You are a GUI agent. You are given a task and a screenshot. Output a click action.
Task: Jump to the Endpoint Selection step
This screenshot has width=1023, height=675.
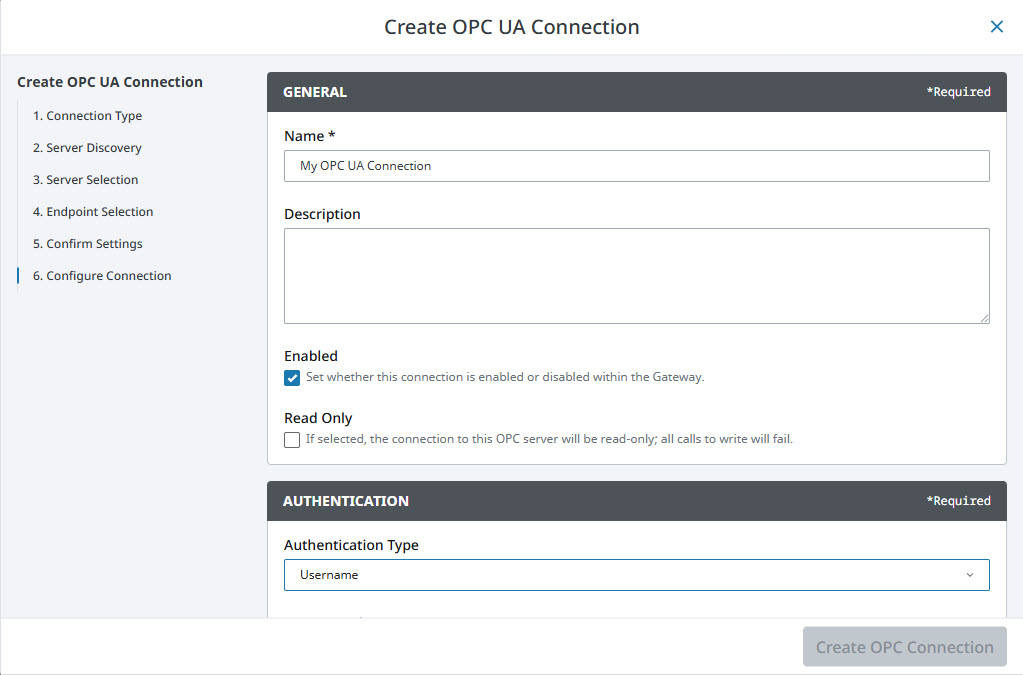(x=93, y=211)
